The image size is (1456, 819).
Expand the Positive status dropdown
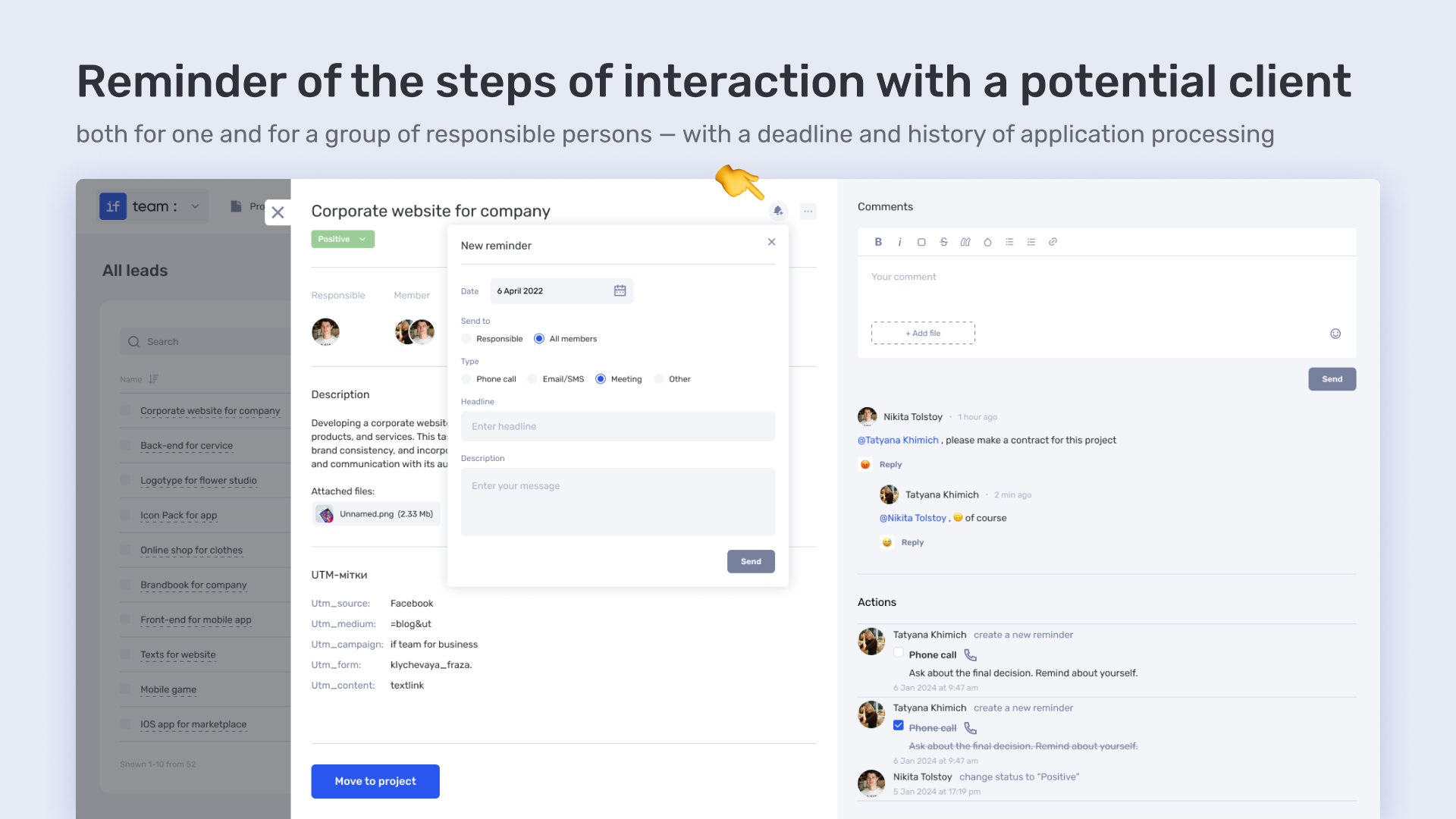(x=343, y=239)
